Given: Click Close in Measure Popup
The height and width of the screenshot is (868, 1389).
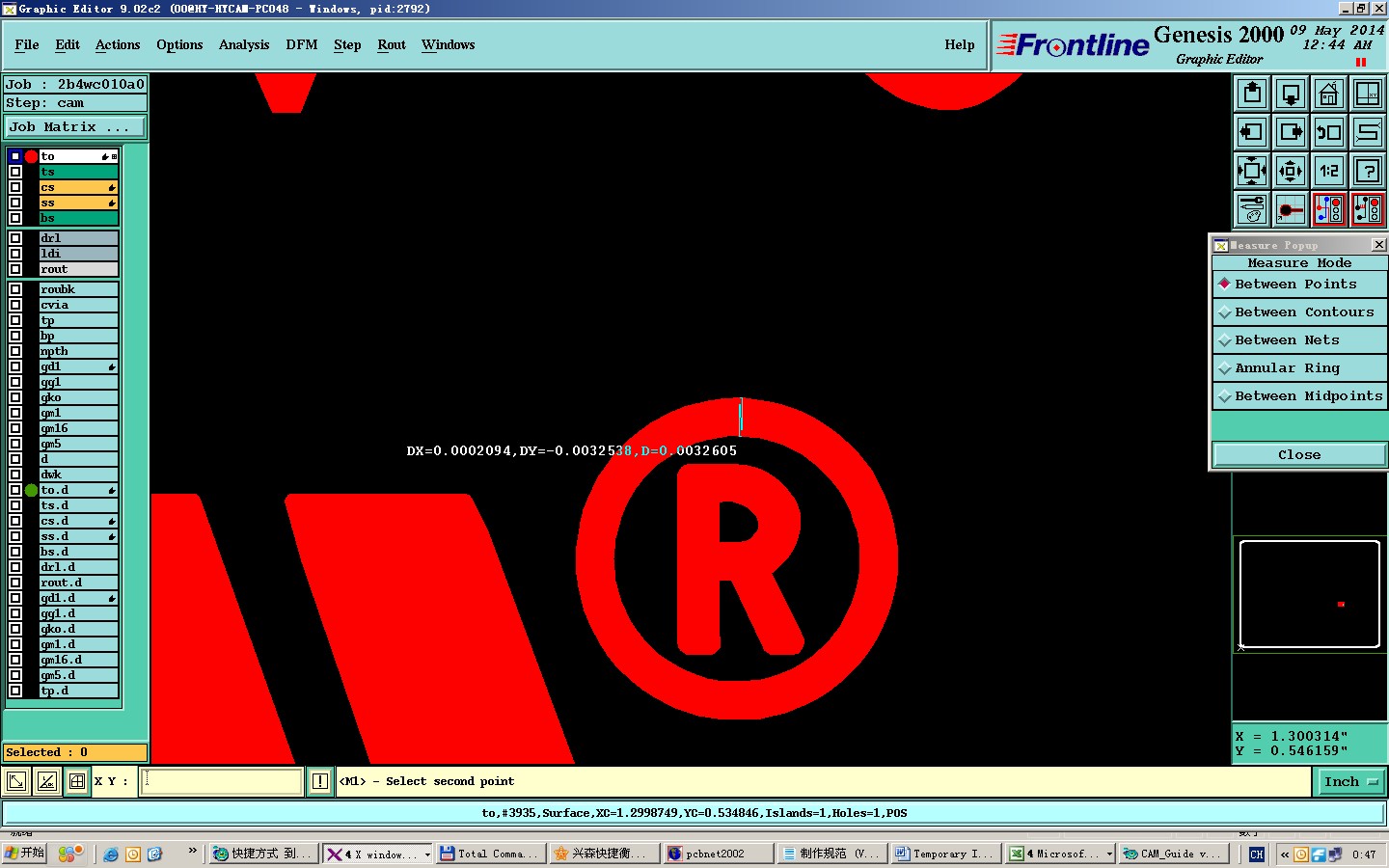Looking at the screenshot, I should 1299,454.
